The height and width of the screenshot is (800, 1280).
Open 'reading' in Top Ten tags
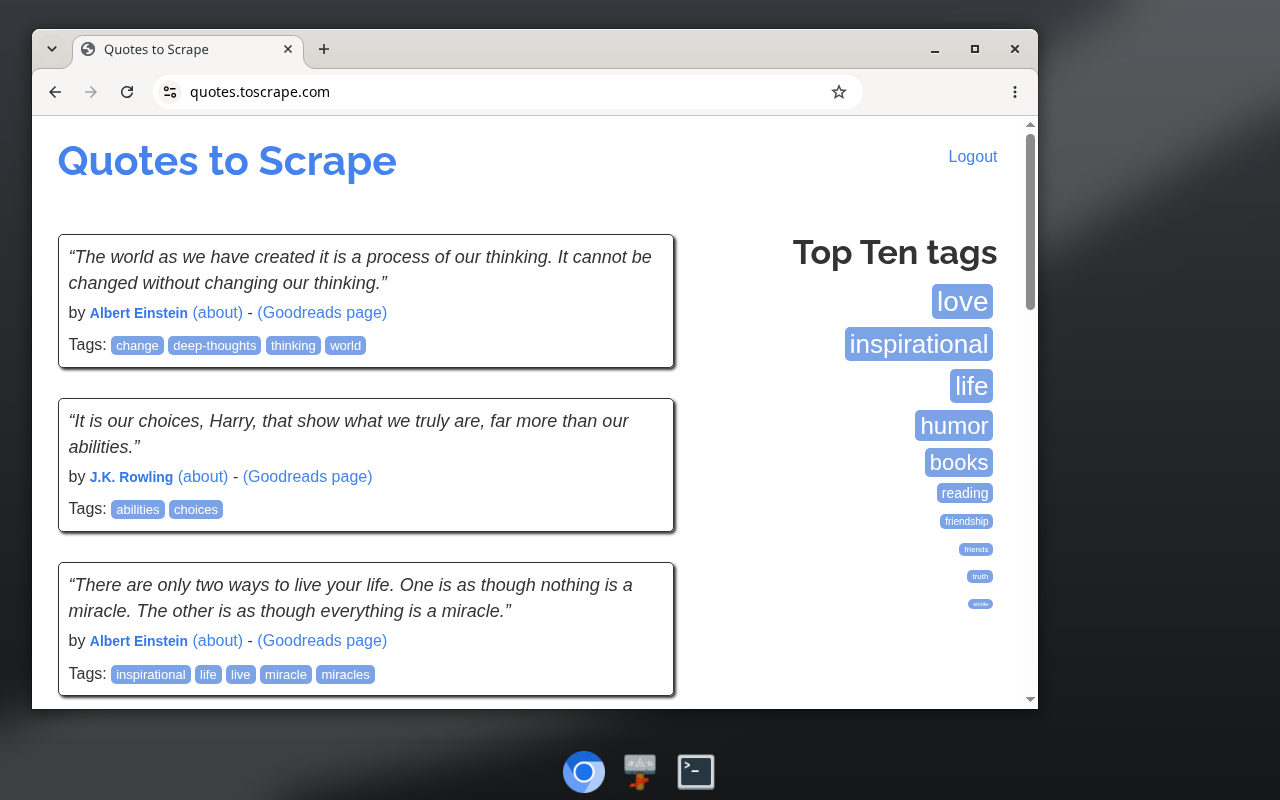click(965, 493)
